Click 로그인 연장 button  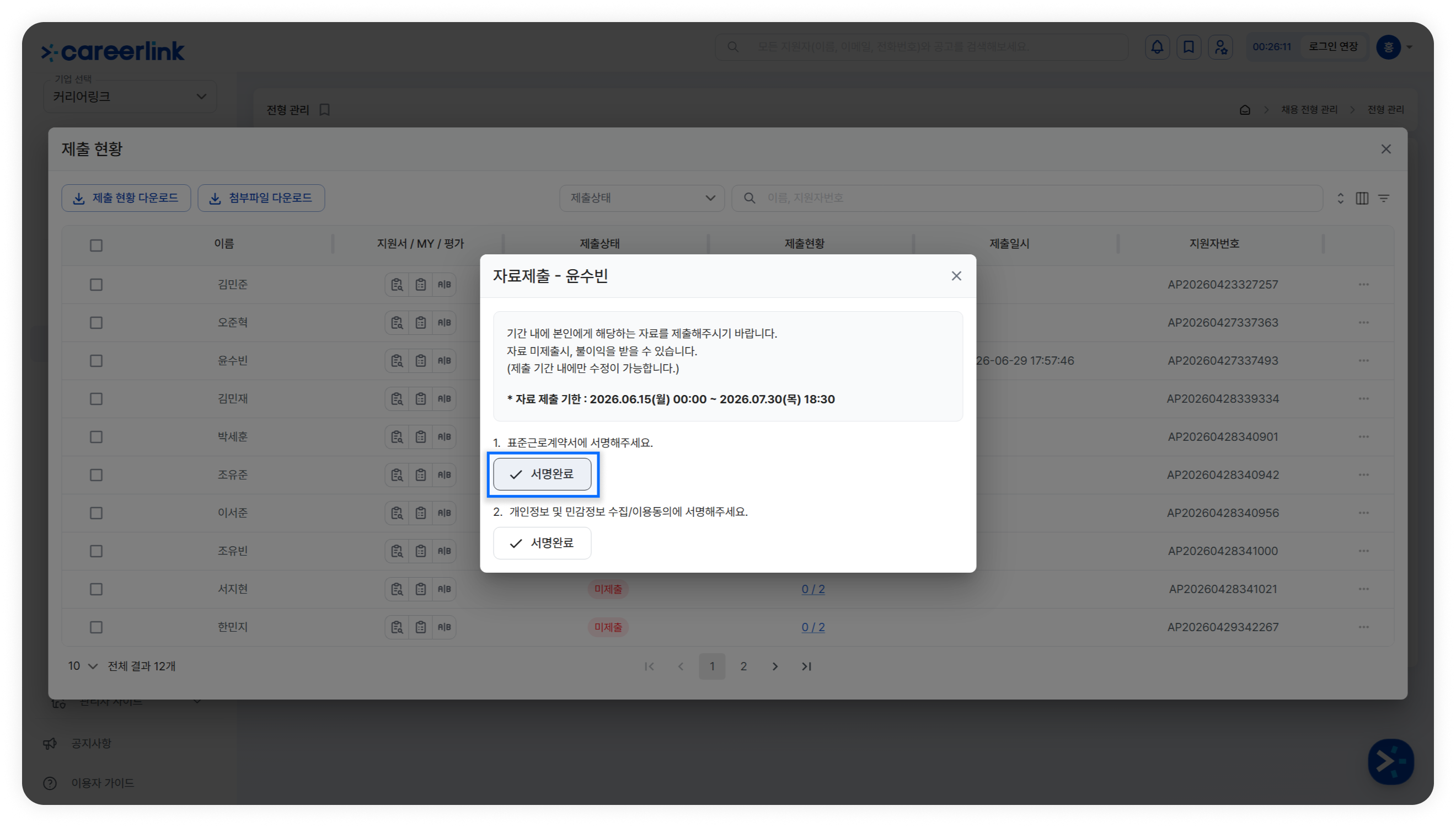1333,47
